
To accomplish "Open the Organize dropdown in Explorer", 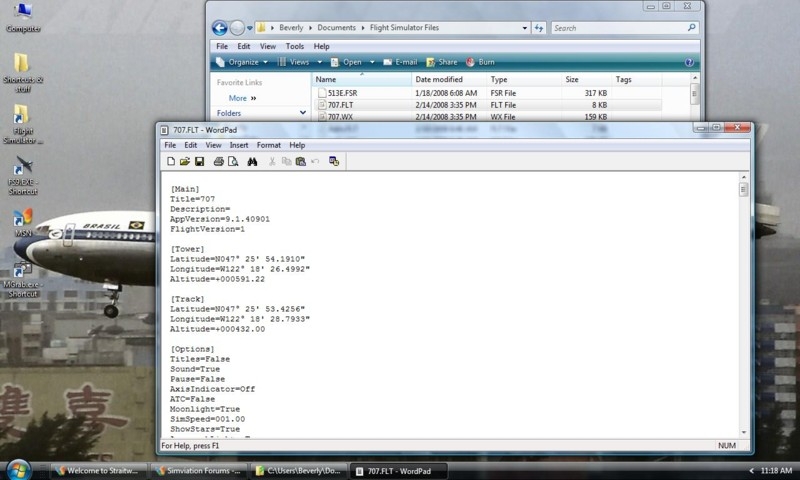I will (x=243, y=62).
